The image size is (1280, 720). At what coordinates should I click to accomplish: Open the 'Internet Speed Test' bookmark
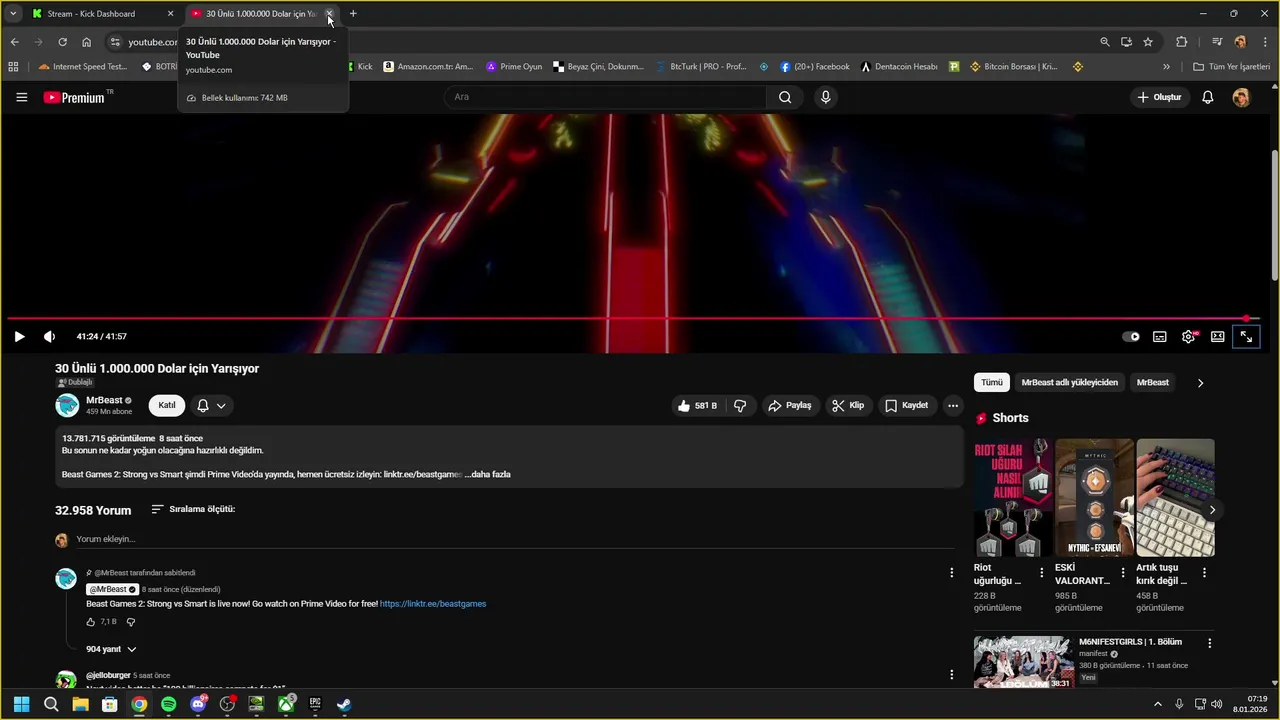(x=83, y=67)
